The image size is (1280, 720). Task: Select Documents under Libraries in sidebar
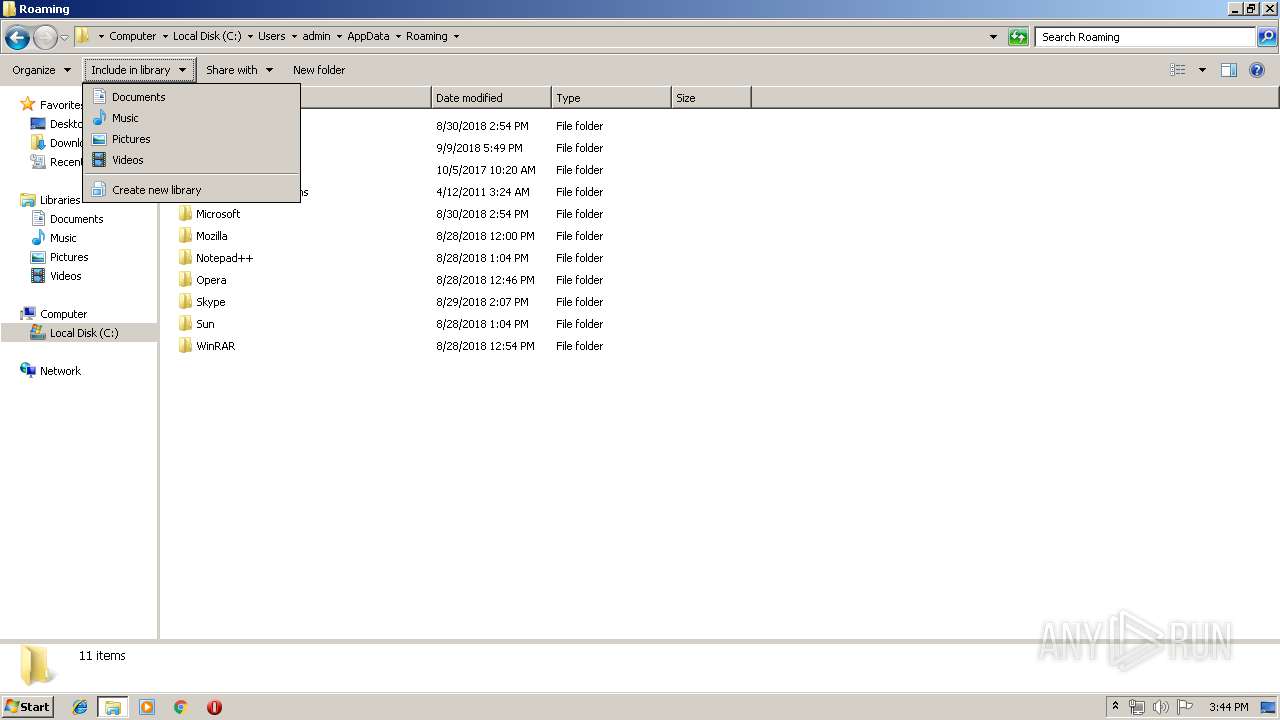point(76,219)
